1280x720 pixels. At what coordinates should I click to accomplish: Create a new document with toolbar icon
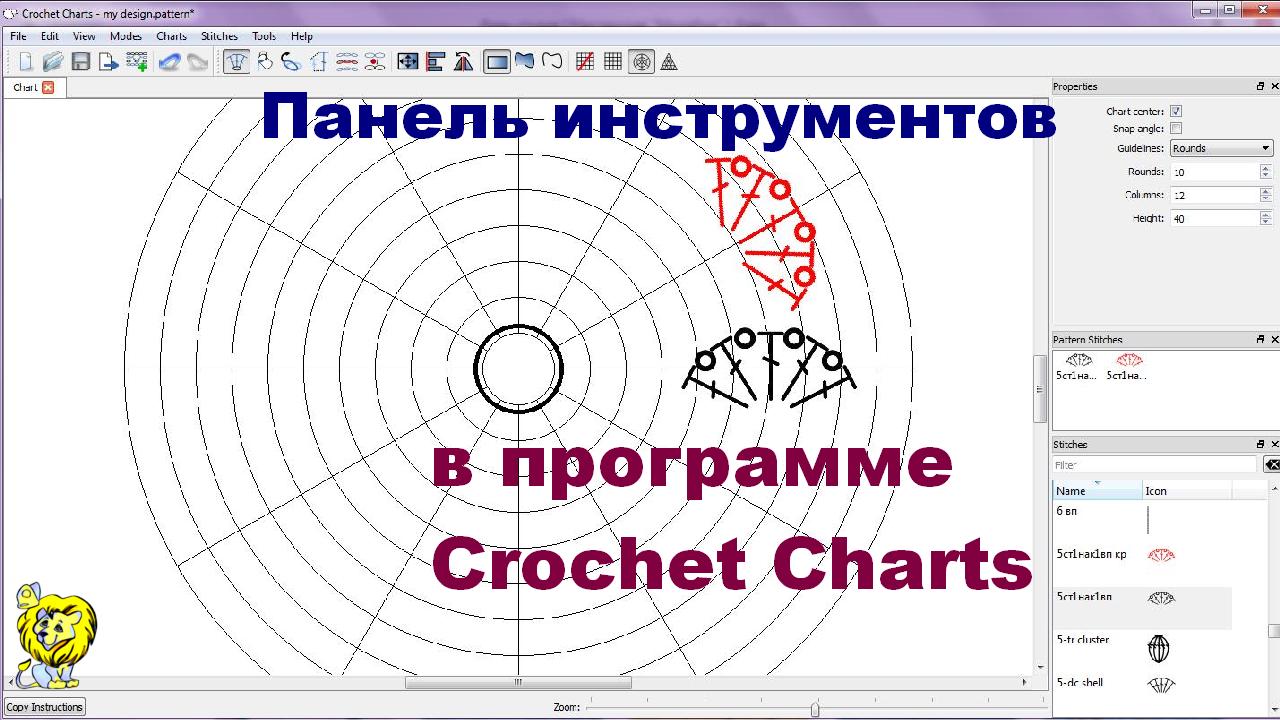26,62
